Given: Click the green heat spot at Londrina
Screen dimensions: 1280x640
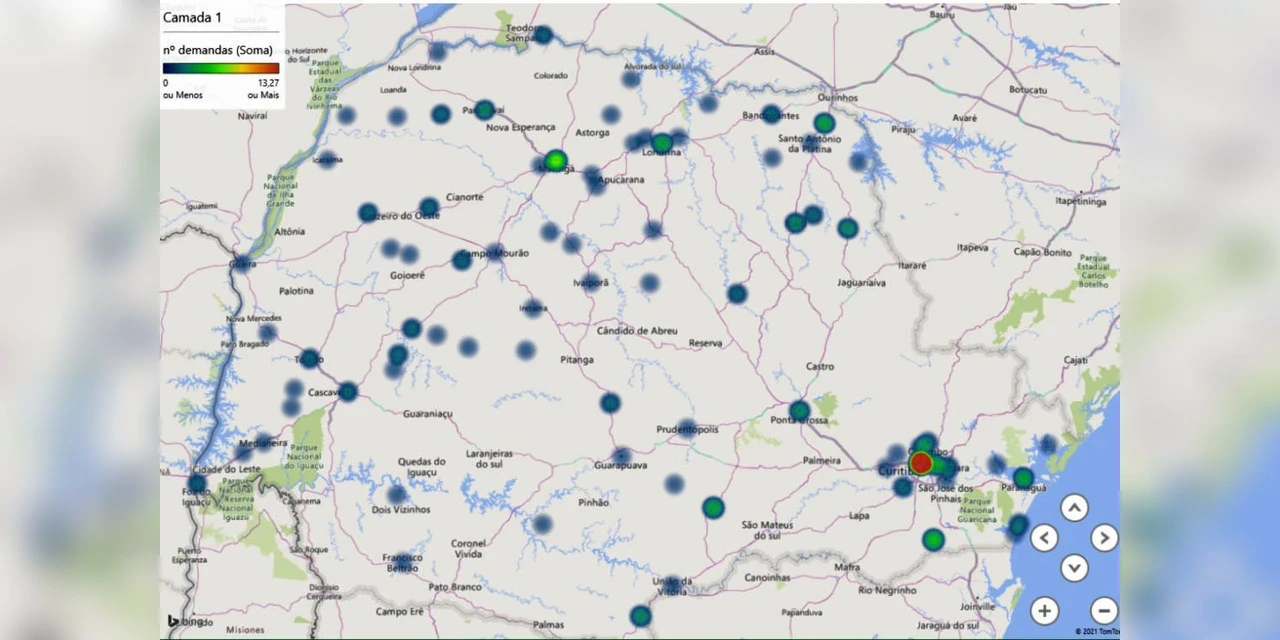Looking at the screenshot, I should tap(662, 143).
